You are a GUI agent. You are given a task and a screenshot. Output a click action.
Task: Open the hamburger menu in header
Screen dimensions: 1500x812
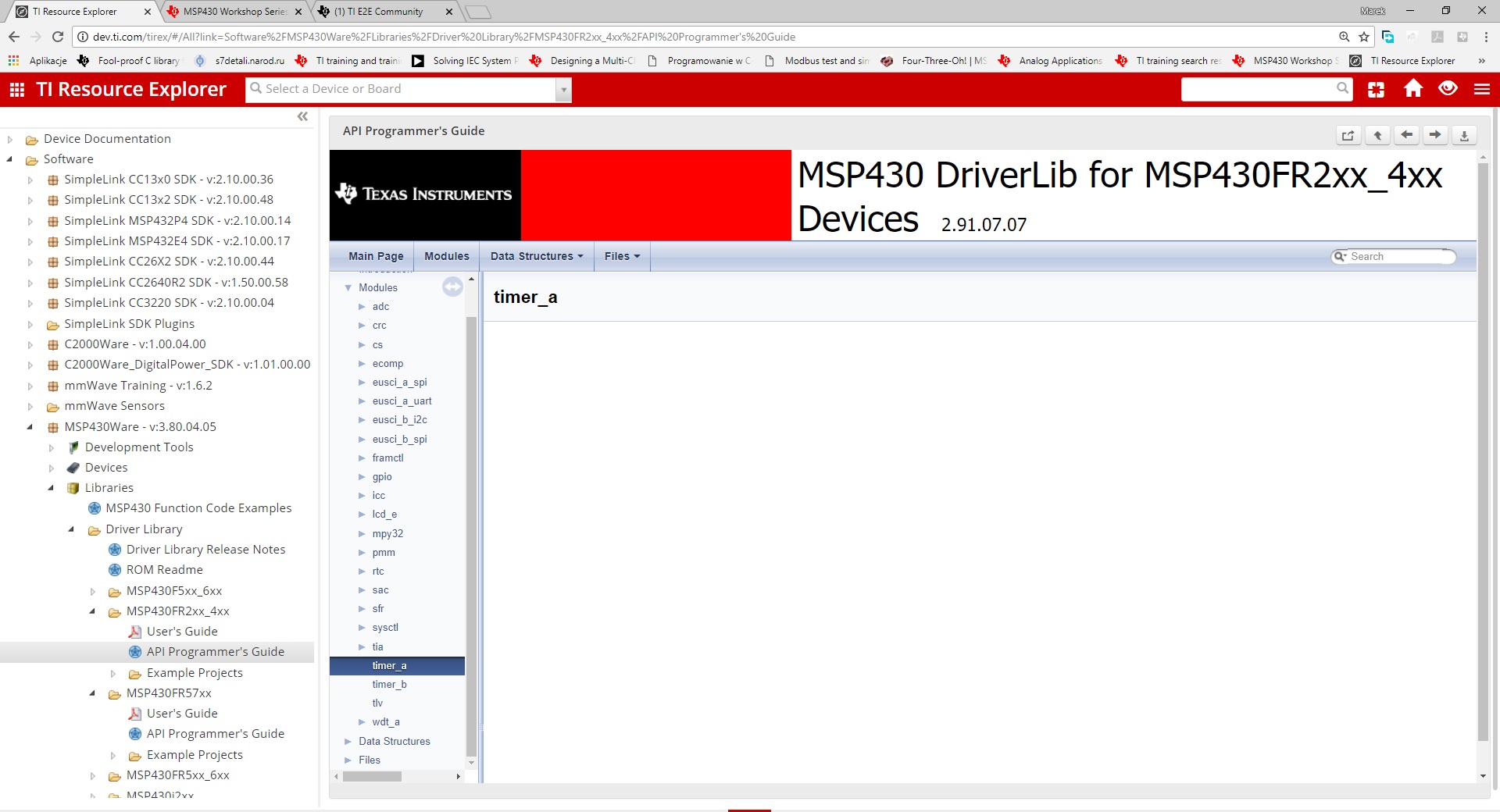(1482, 89)
